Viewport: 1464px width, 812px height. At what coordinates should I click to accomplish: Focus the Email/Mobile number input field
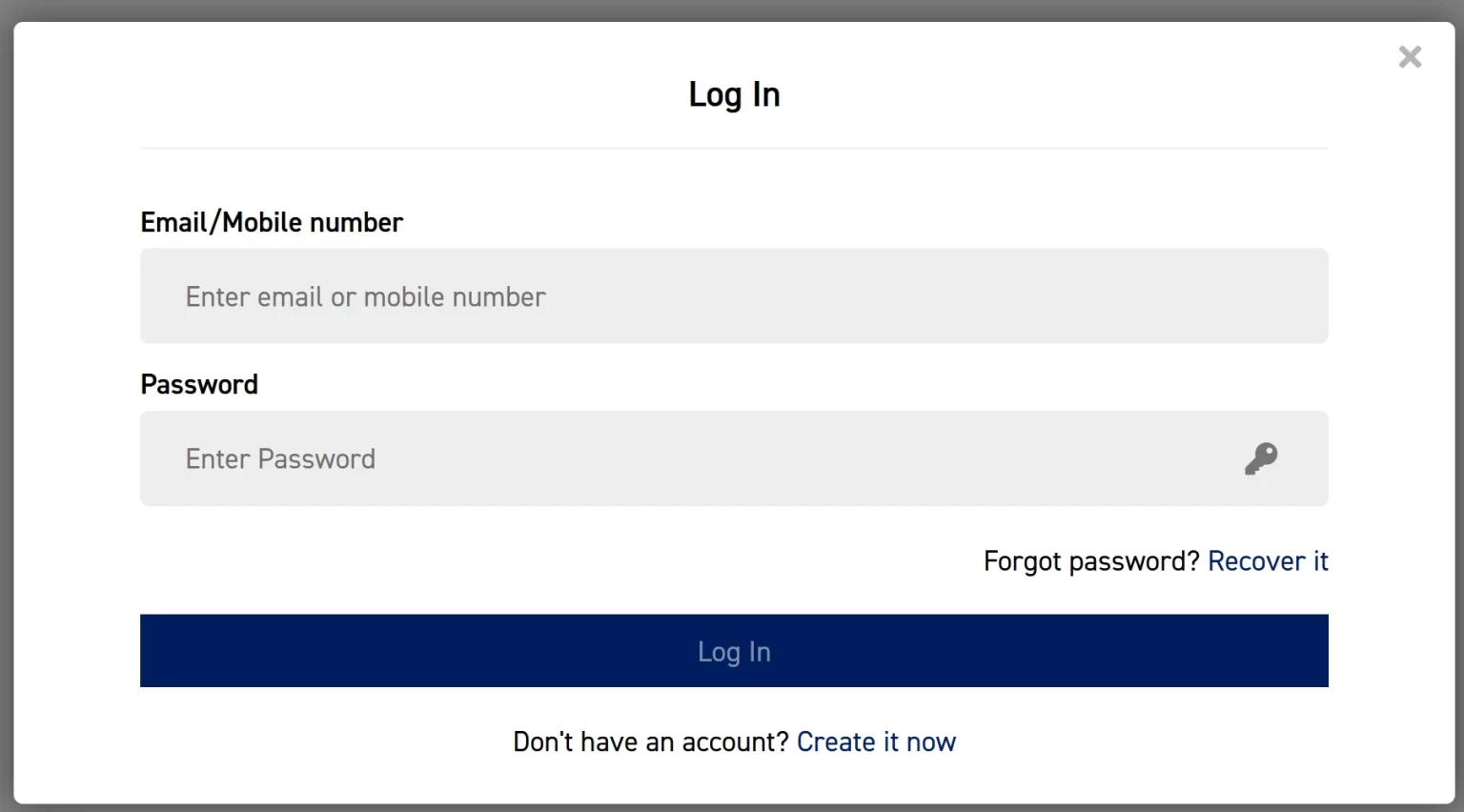tap(733, 296)
